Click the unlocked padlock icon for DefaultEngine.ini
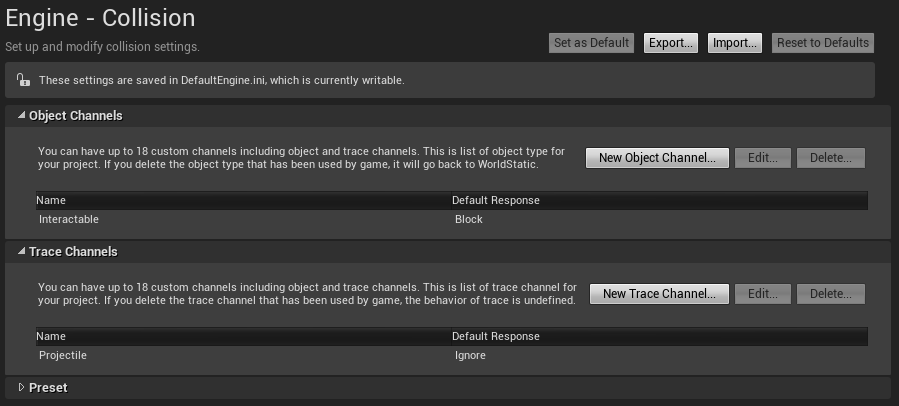Image resolution: width=899 pixels, height=406 pixels. (23, 80)
